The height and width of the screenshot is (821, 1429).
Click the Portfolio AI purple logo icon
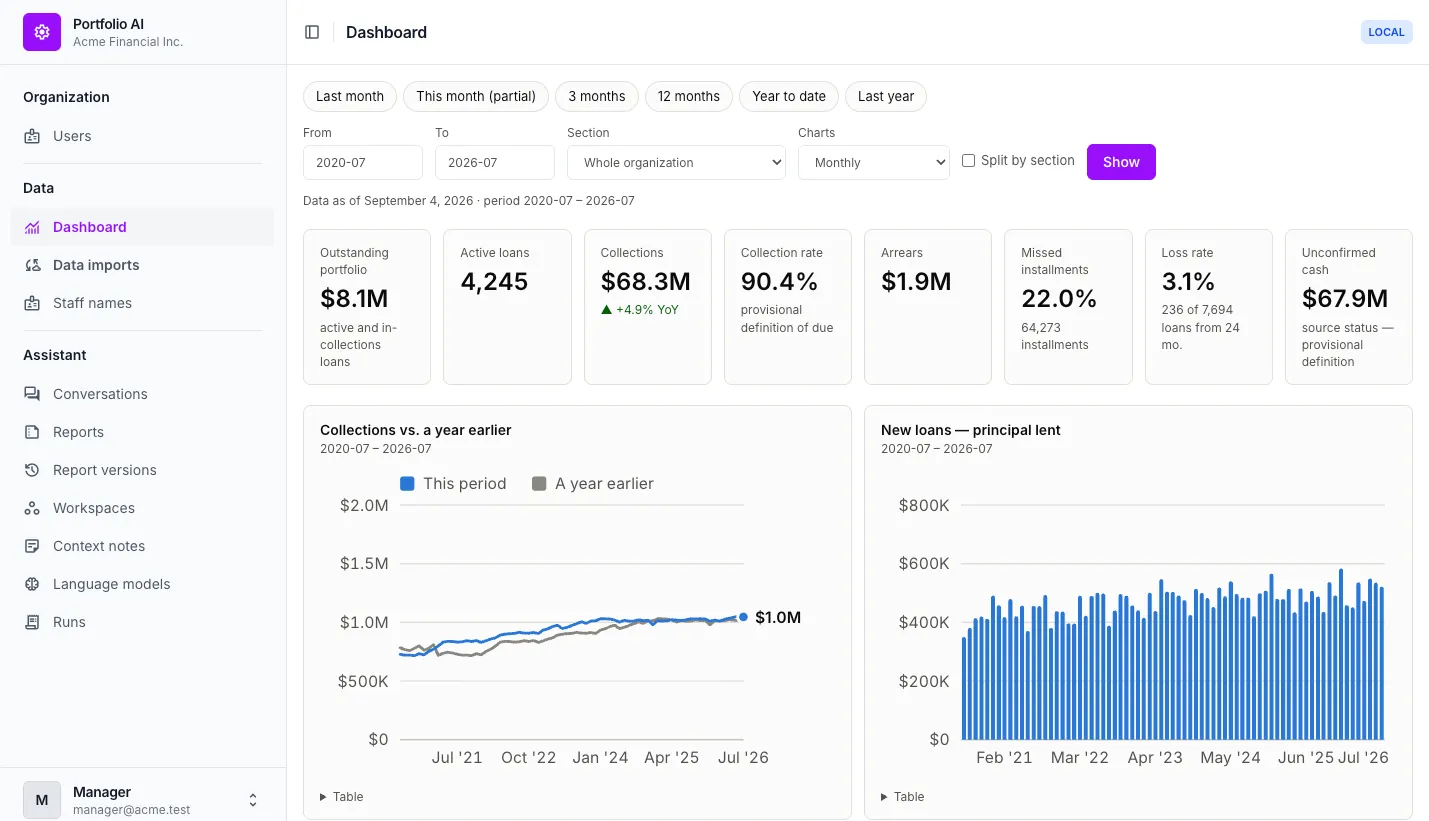coord(42,32)
